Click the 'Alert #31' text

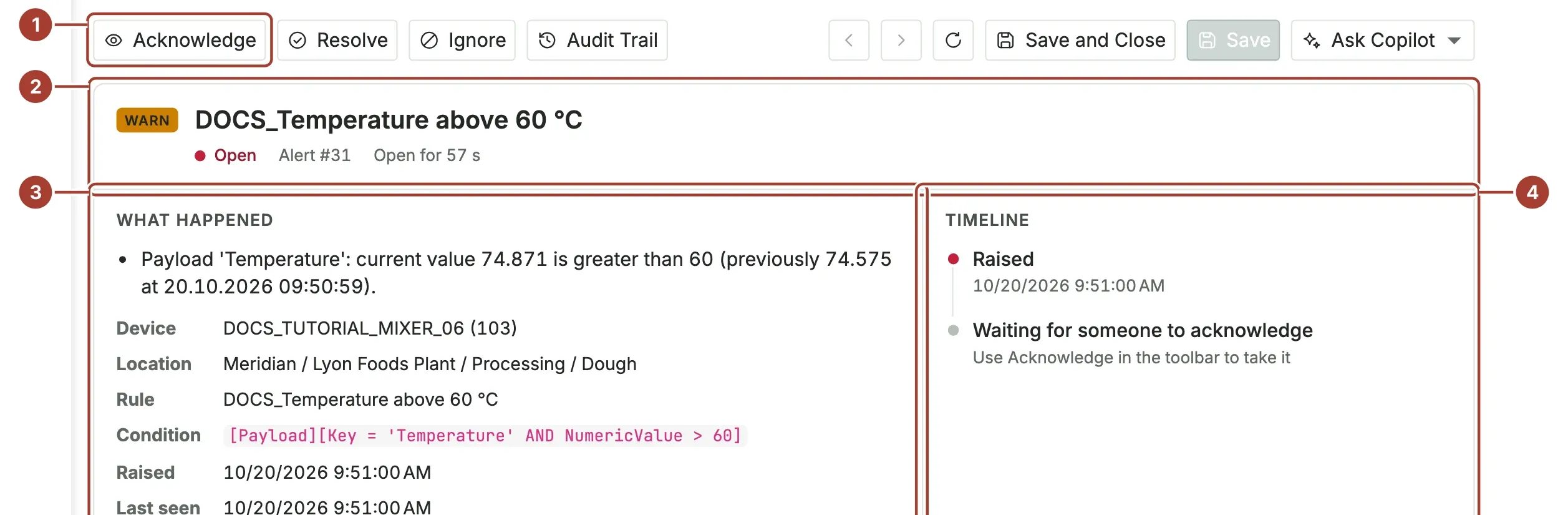(315, 155)
